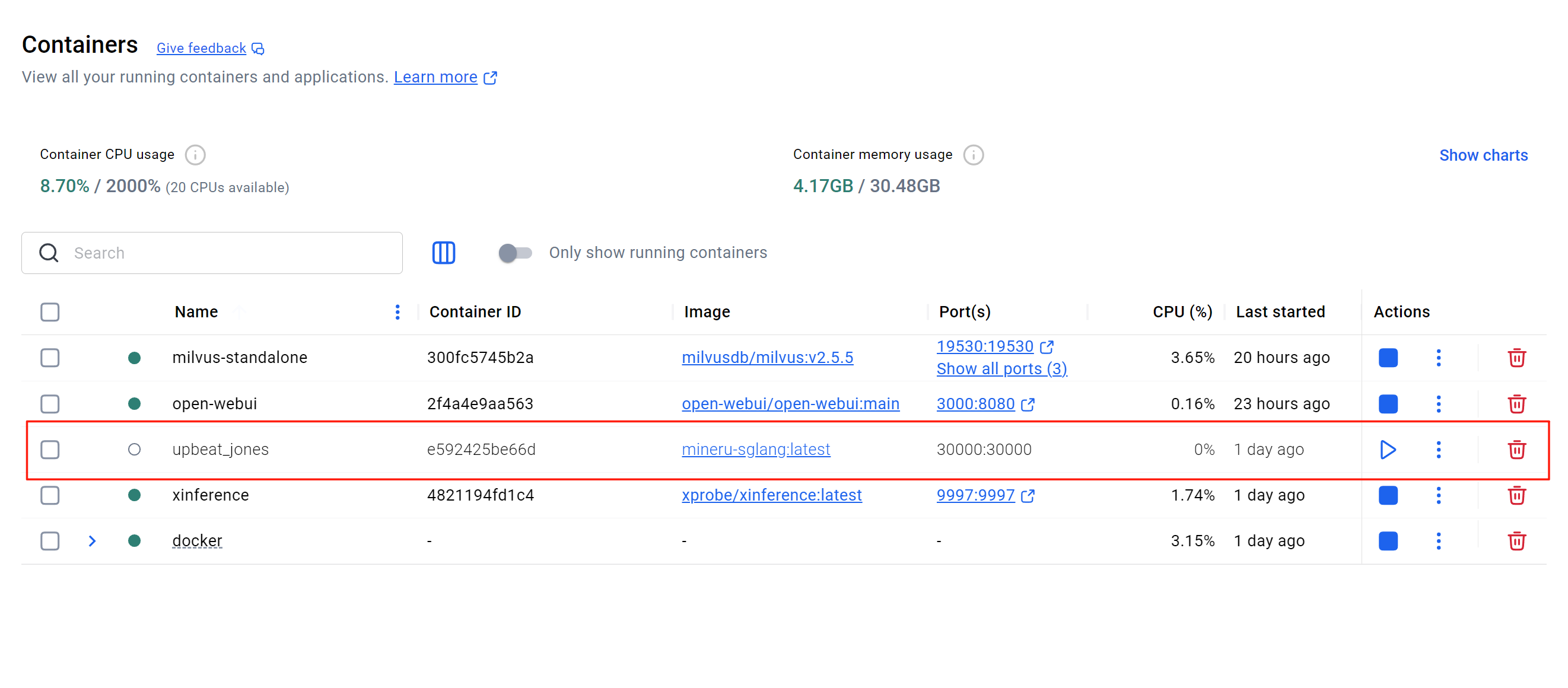Stop the docker group containers
The width and height of the screenshot is (1568, 688).
tap(1388, 540)
